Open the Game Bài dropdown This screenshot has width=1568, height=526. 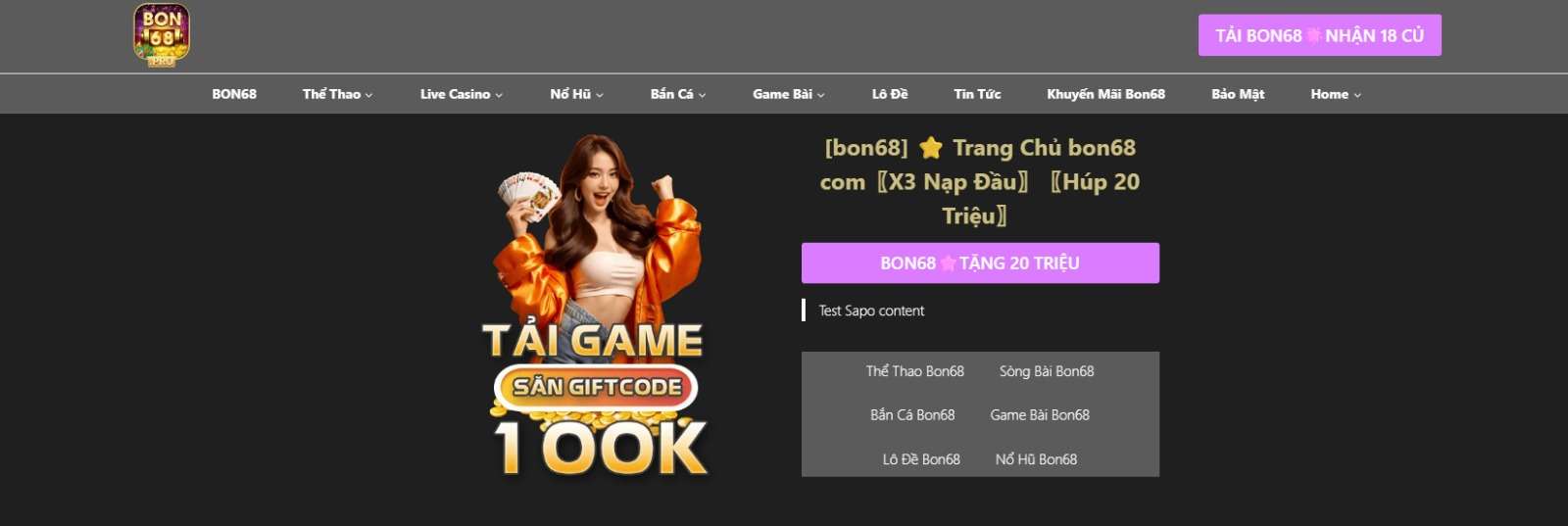click(x=789, y=94)
